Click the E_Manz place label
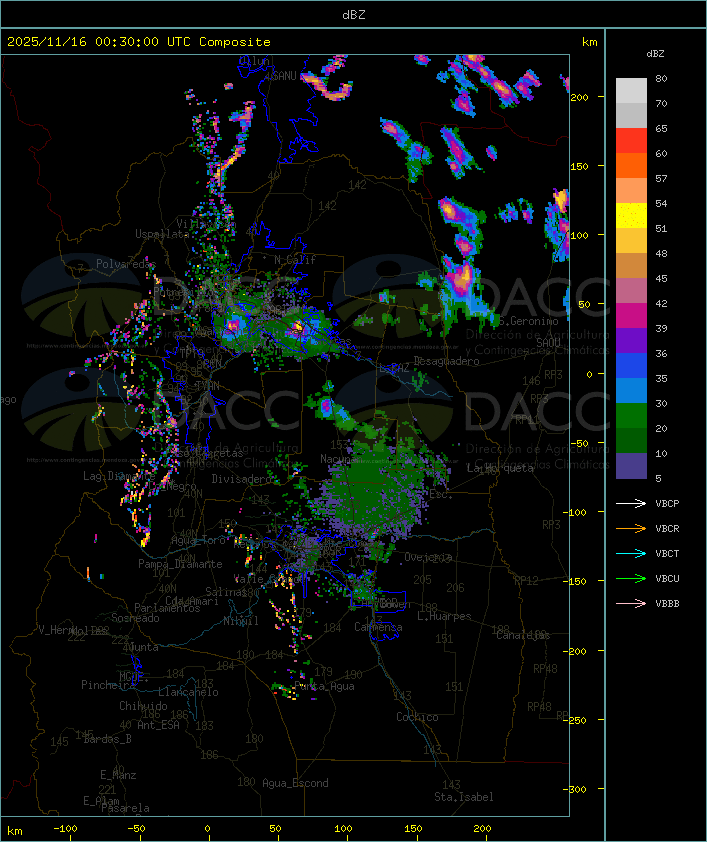The image size is (707, 842). pos(118,775)
